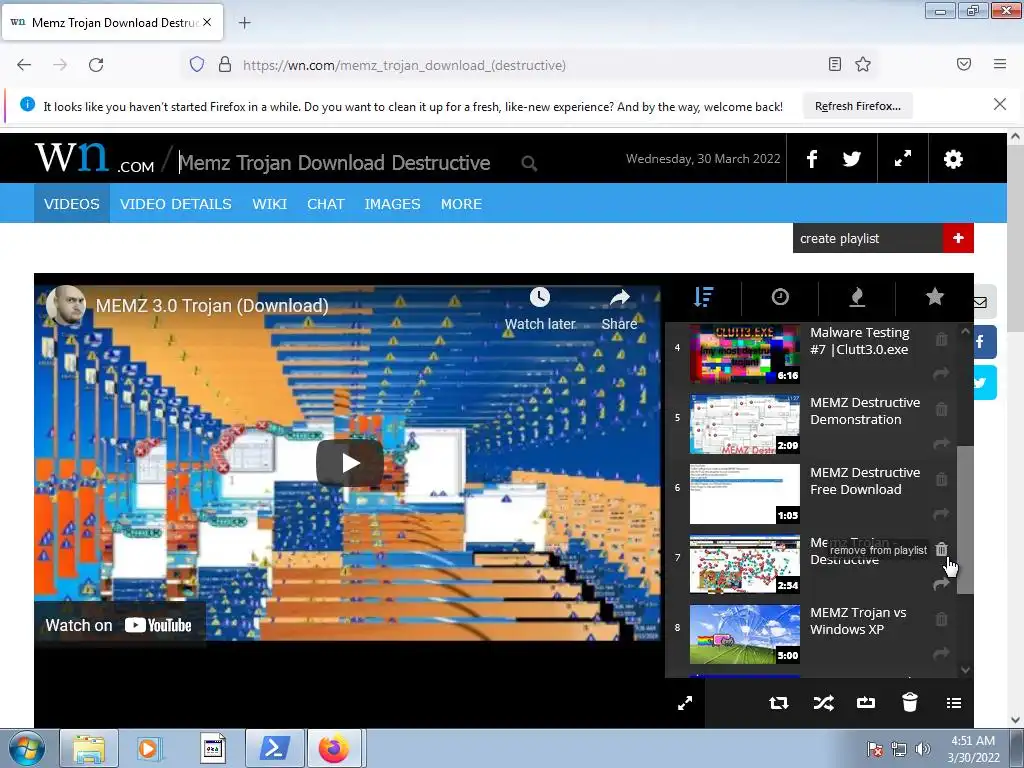Click the create playlist field
The width and height of the screenshot is (1024, 768).
[868, 238]
